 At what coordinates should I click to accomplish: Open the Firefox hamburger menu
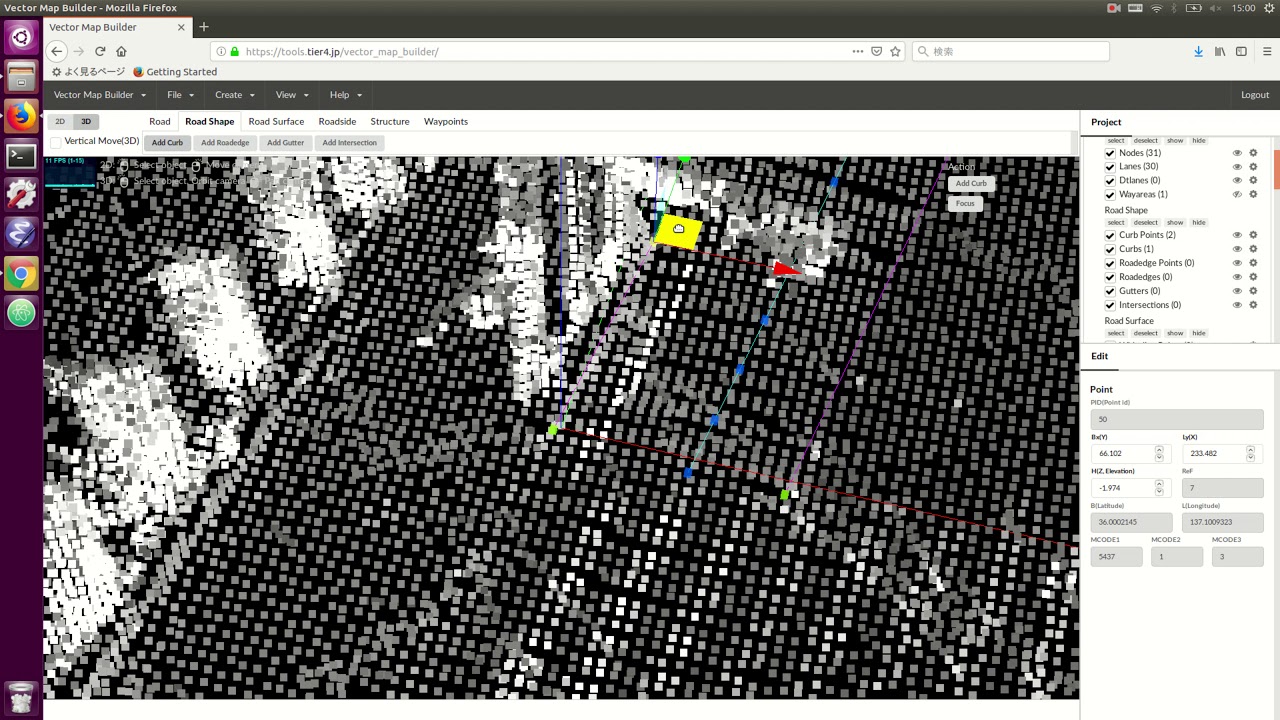pos(1265,51)
